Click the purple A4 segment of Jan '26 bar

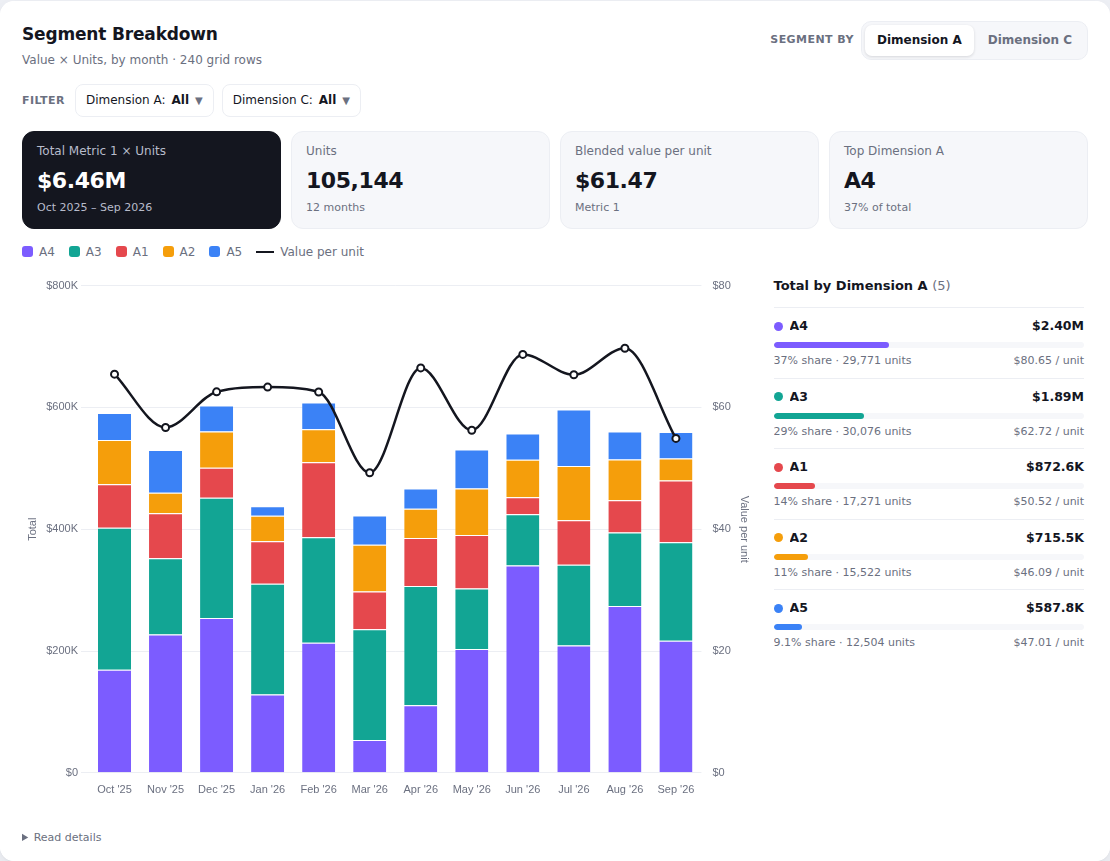pyautogui.click(x=268, y=734)
